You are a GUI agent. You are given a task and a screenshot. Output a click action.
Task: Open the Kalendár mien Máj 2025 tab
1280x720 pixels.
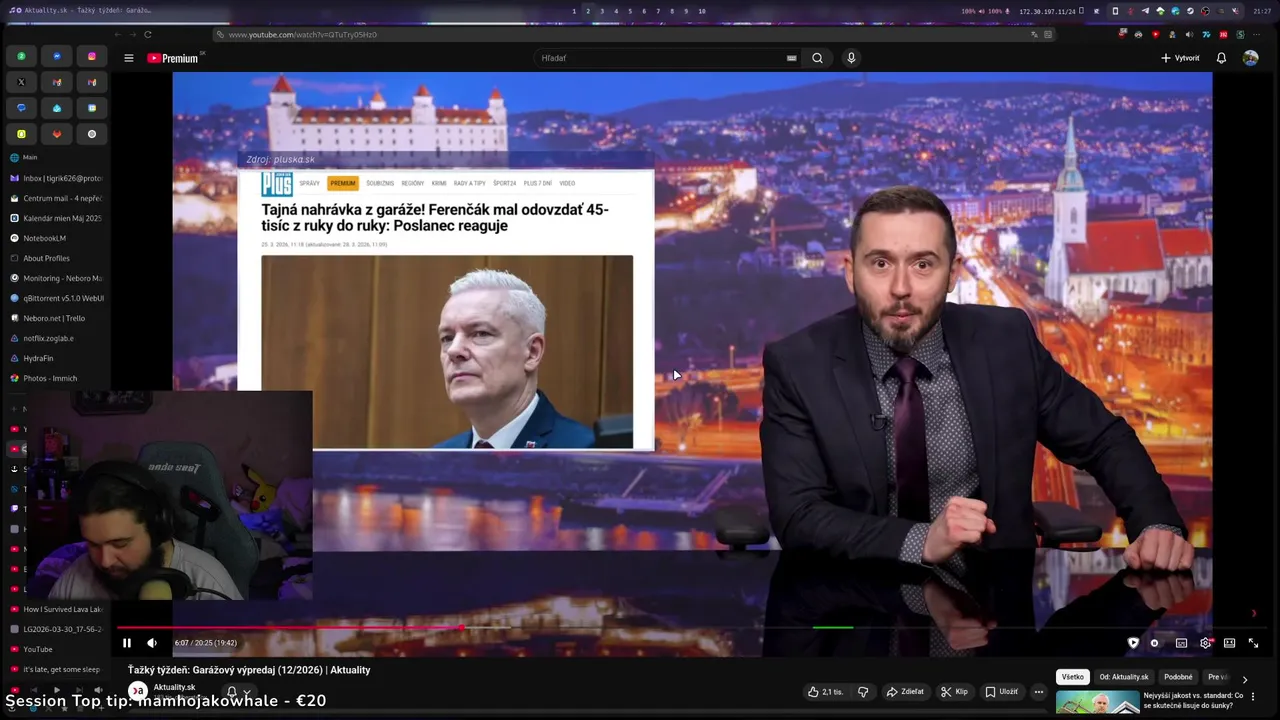[57, 218]
